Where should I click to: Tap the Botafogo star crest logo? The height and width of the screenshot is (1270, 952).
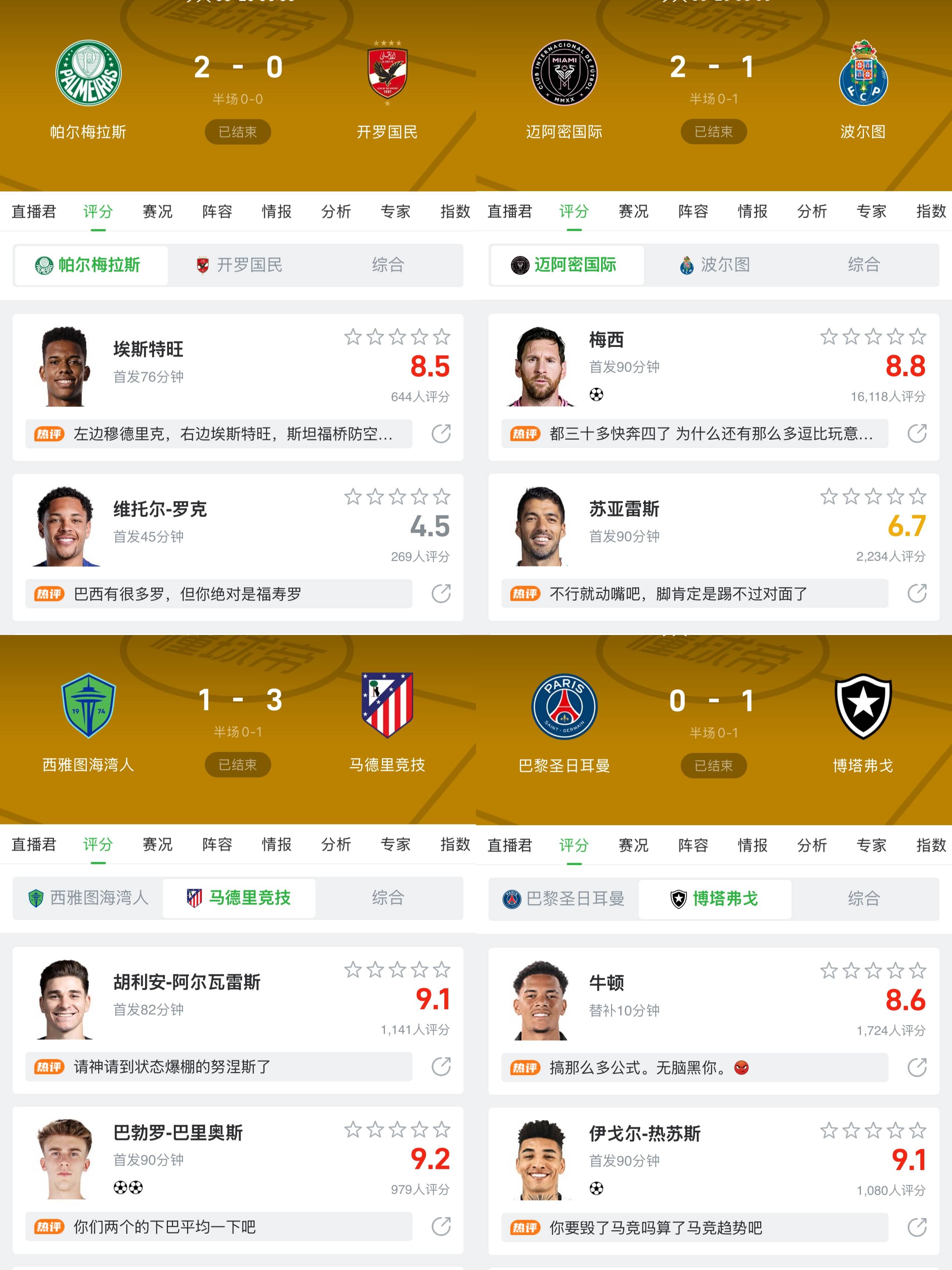coord(862,706)
